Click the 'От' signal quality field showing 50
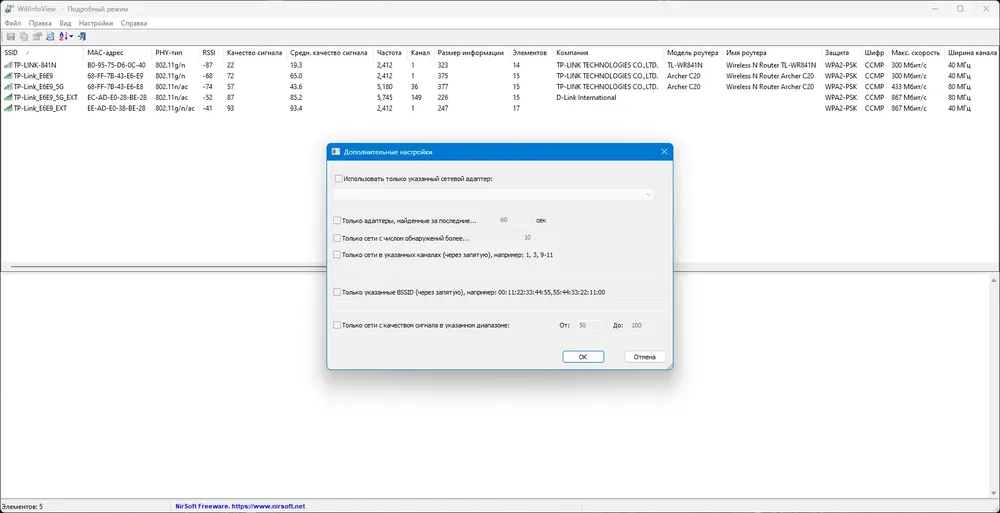 point(587,325)
